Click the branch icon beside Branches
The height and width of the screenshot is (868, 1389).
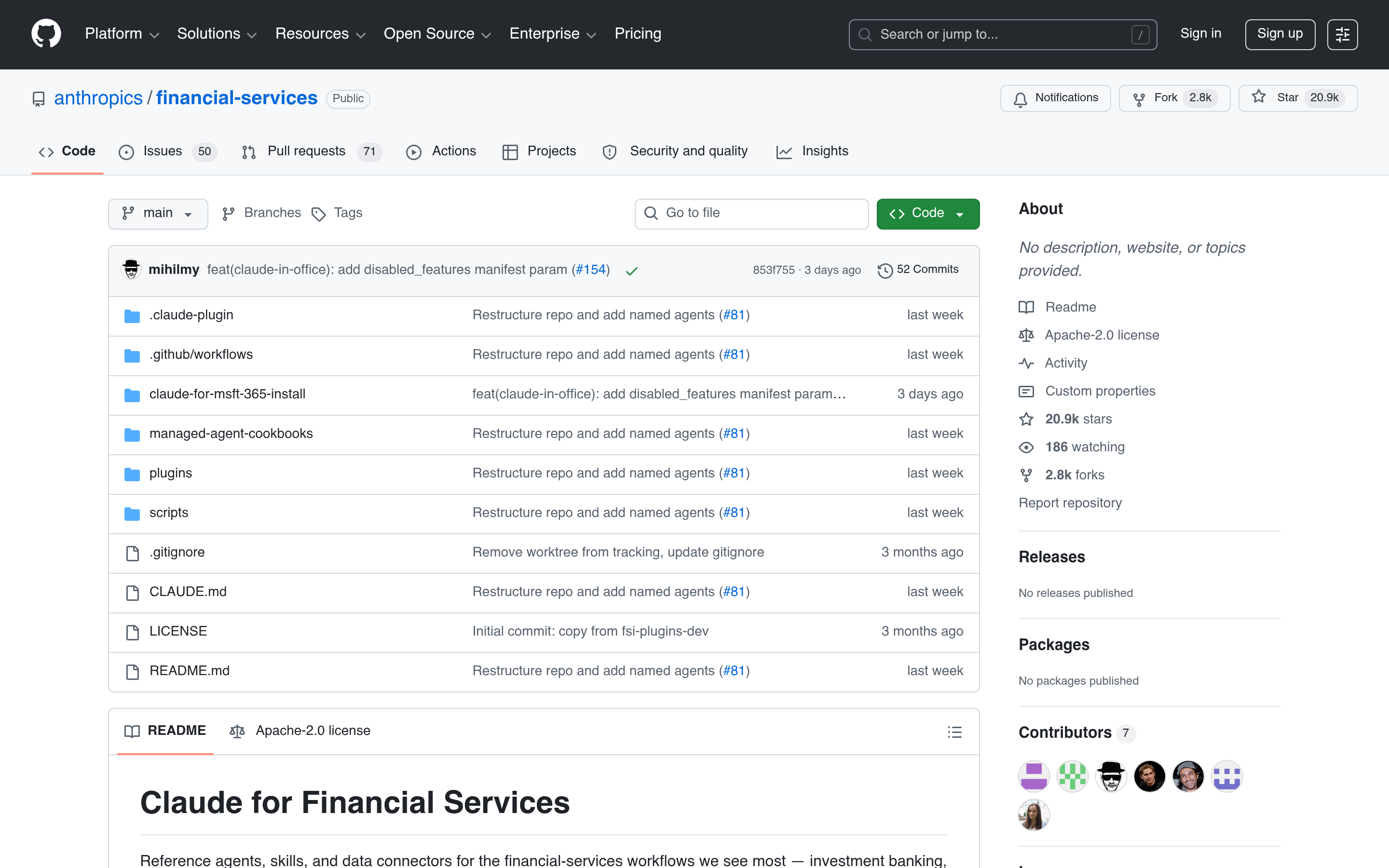[229, 214]
